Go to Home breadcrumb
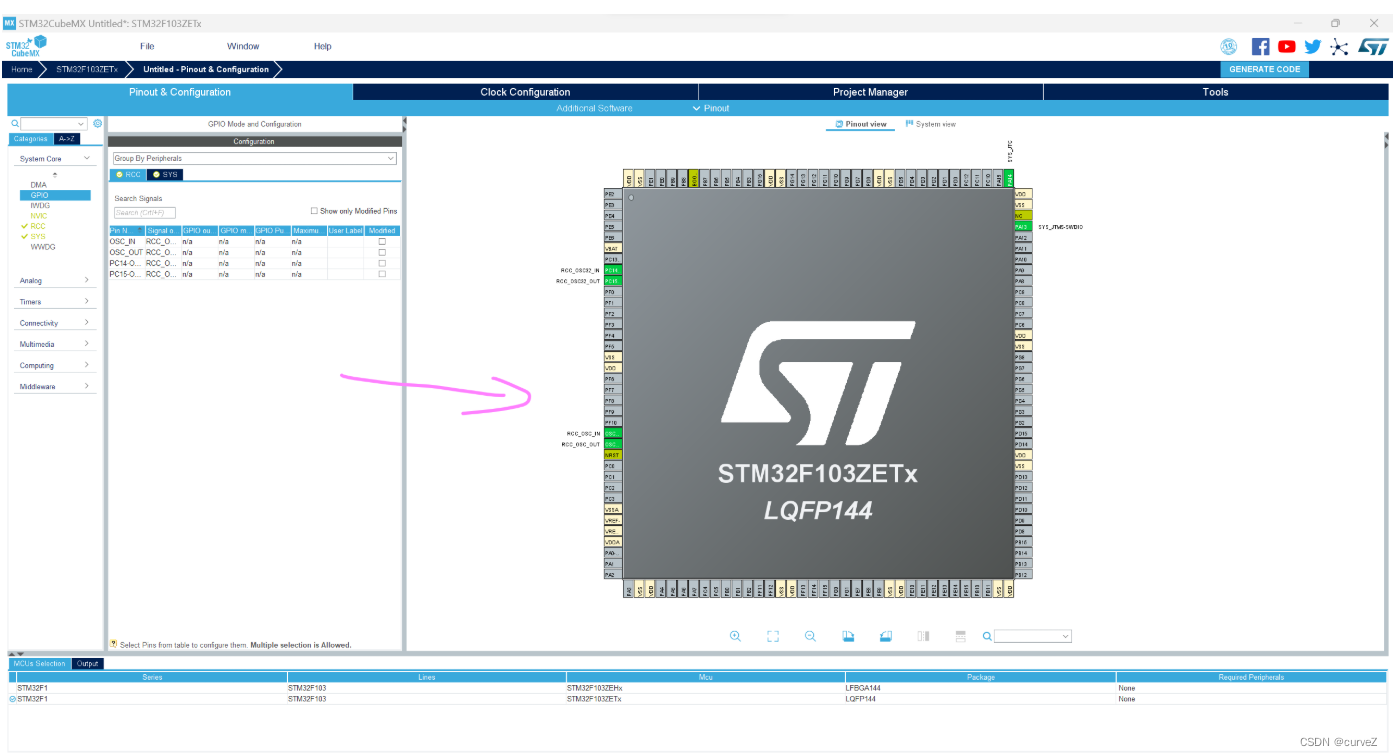The image size is (1393, 756). coord(22,69)
